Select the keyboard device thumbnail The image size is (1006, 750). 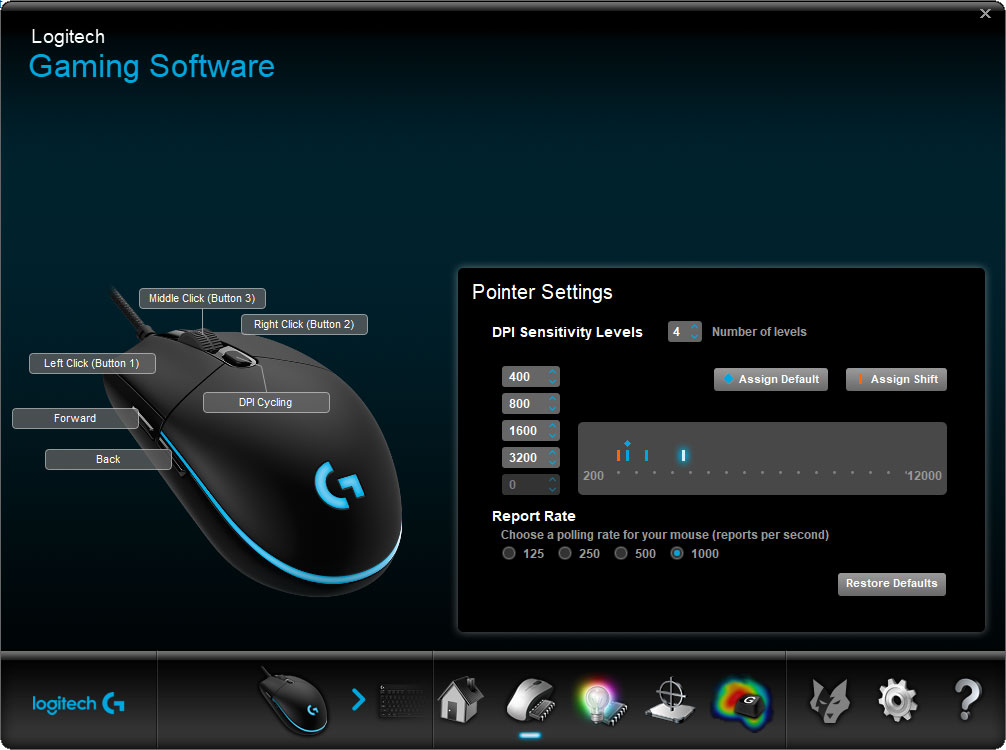coord(401,701)
